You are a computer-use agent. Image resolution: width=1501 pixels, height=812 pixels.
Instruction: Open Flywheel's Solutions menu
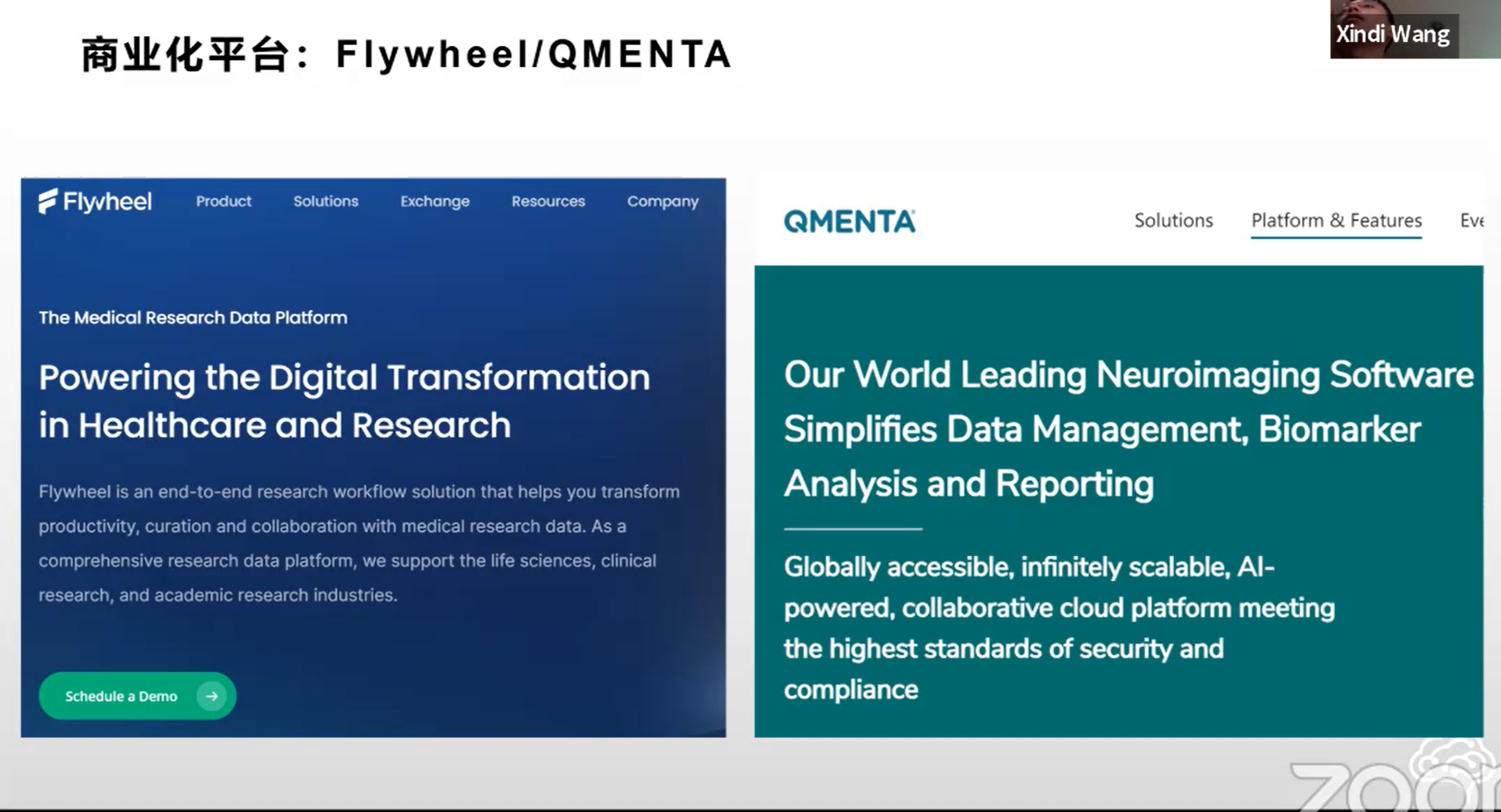coord(326,201)
